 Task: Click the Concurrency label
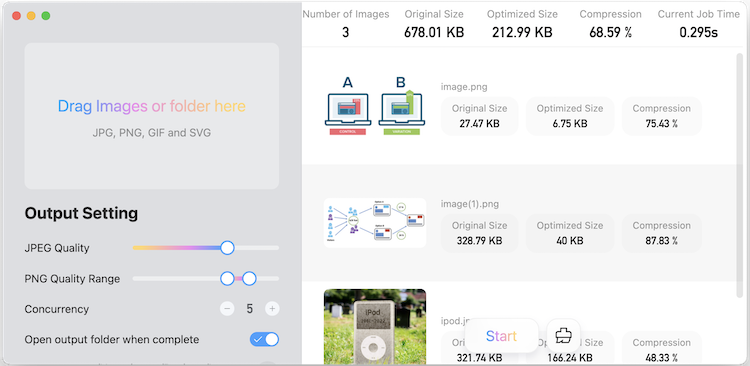click(57, 309)
